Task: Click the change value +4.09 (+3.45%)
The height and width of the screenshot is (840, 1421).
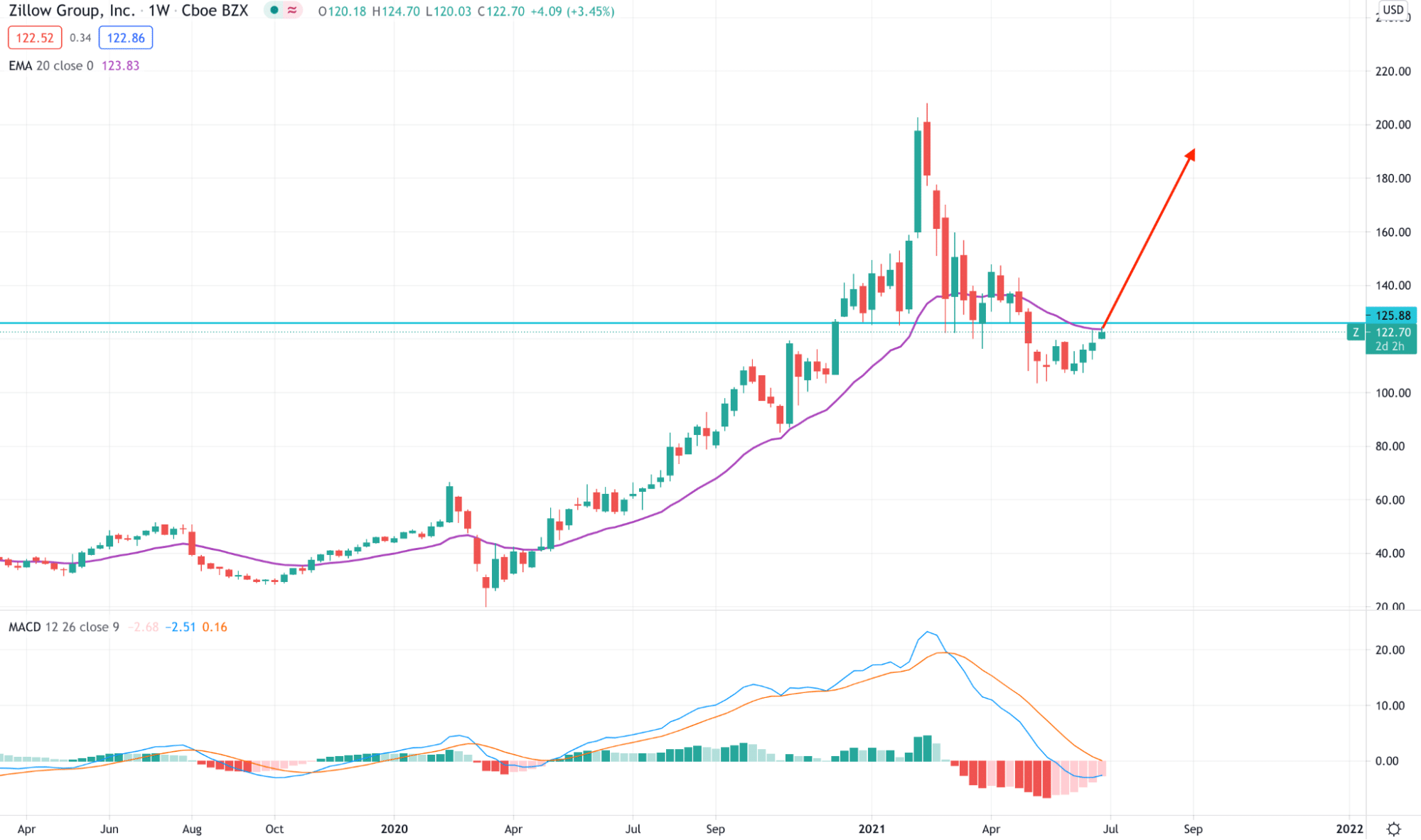Action: [572, 11]
